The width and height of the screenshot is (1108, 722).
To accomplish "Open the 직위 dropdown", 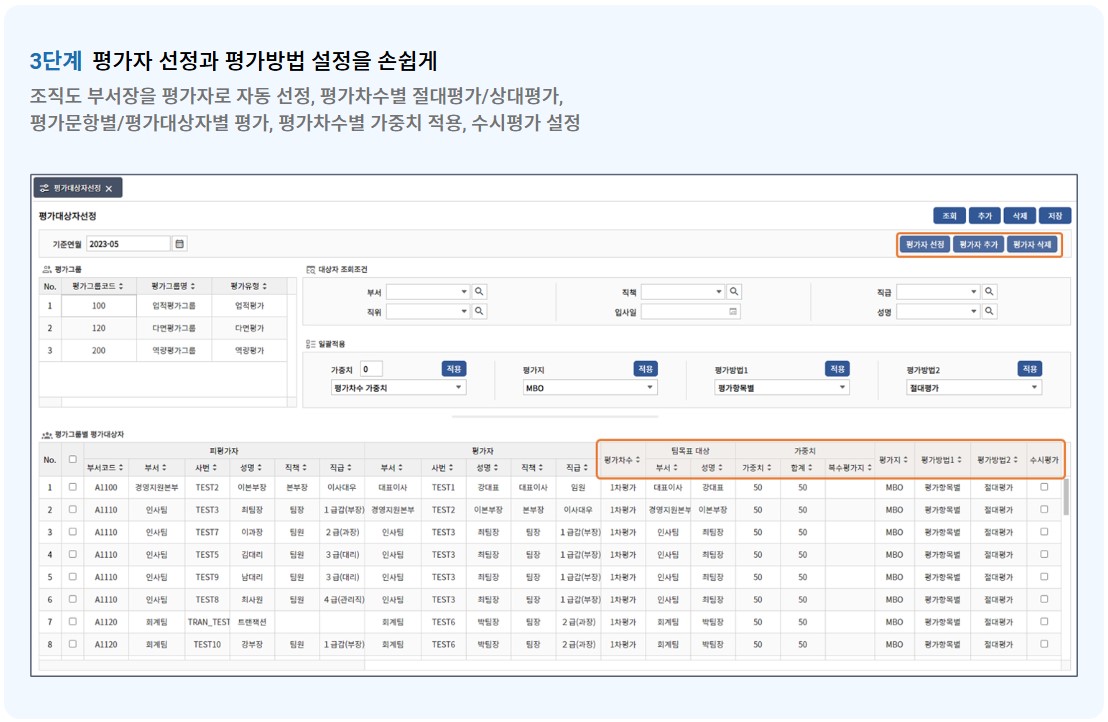I will click(x=428, y=311).
